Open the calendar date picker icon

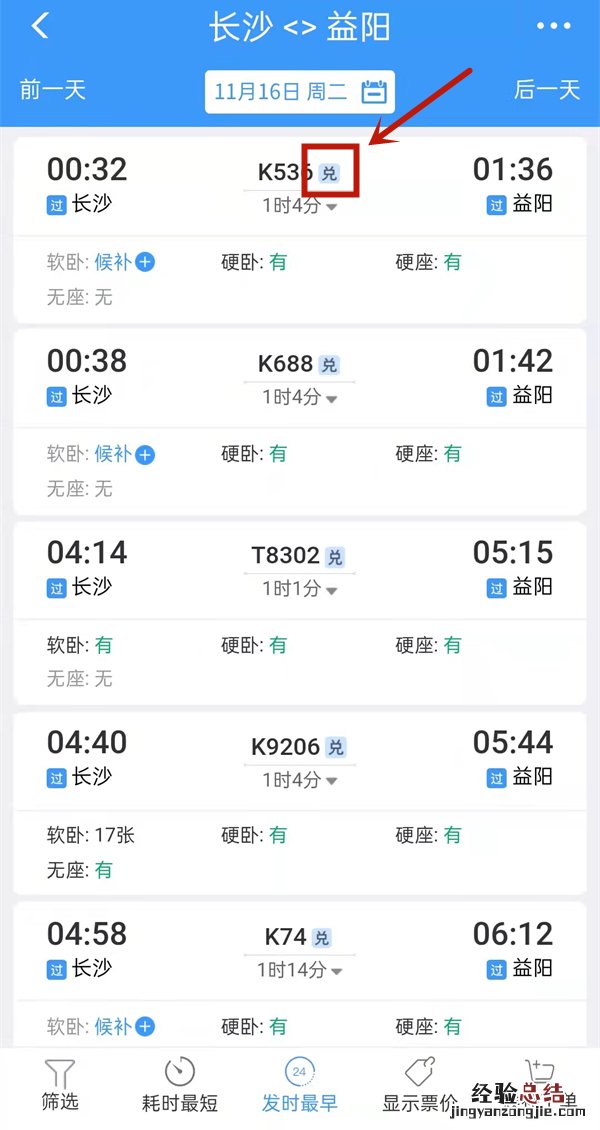373,92
